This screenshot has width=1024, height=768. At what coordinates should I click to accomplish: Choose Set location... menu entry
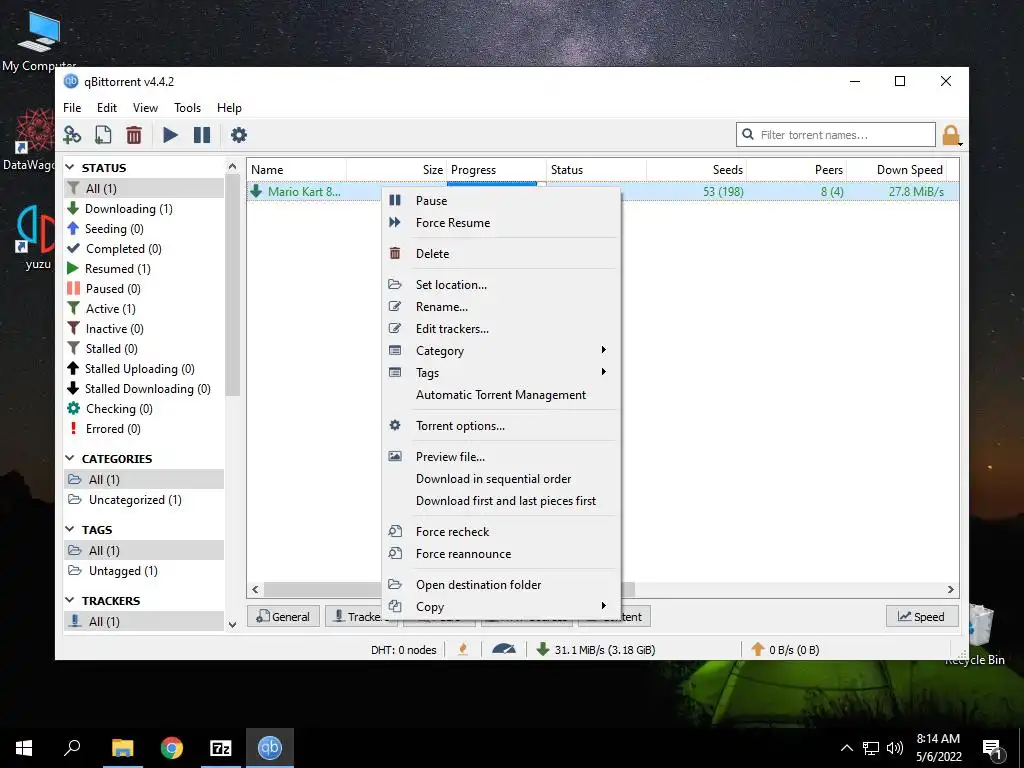500,285
